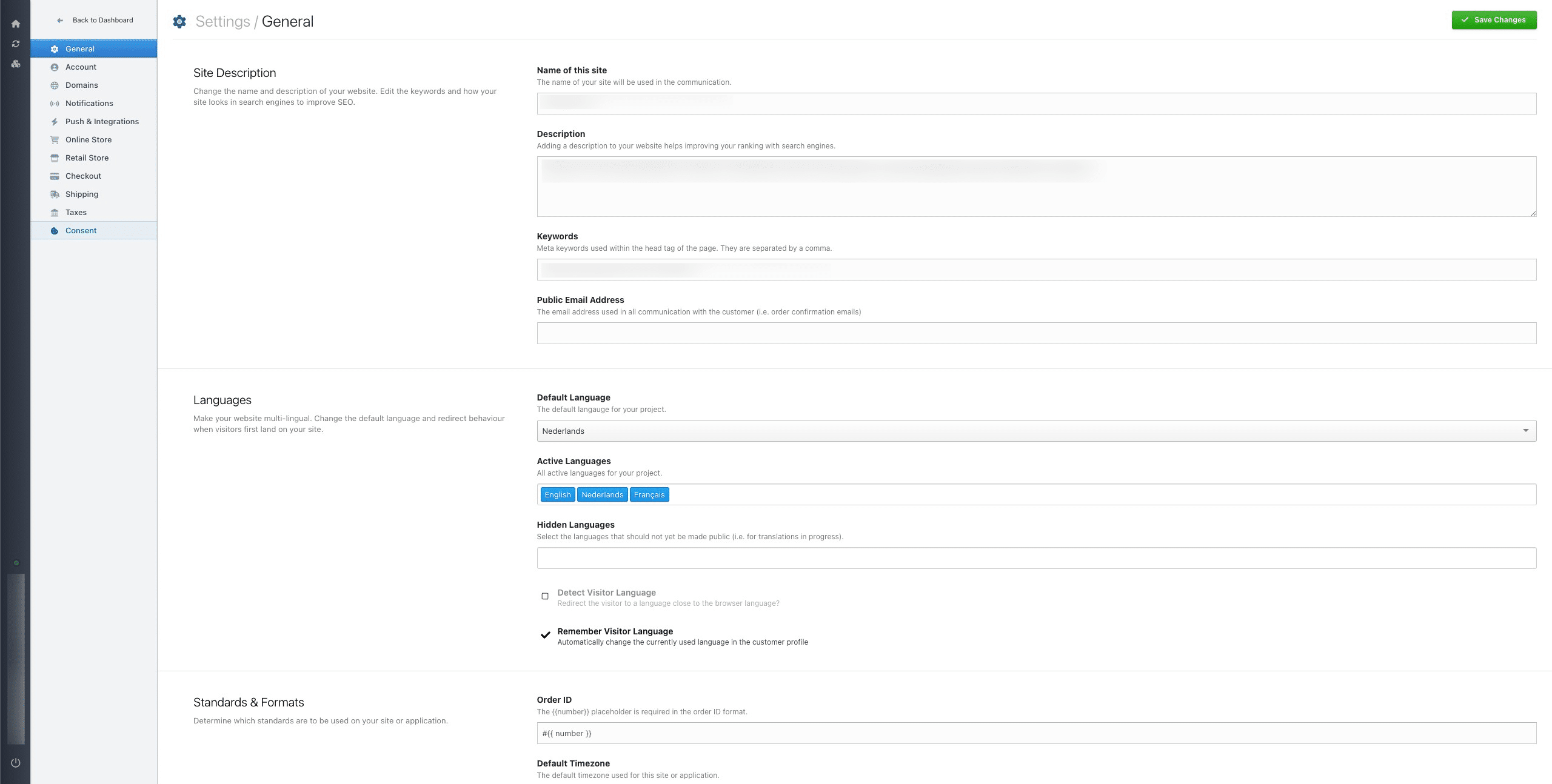This screenshot has height=784, width=1552.
Task: Open the Consent settings section
Action: click(81, 230)
